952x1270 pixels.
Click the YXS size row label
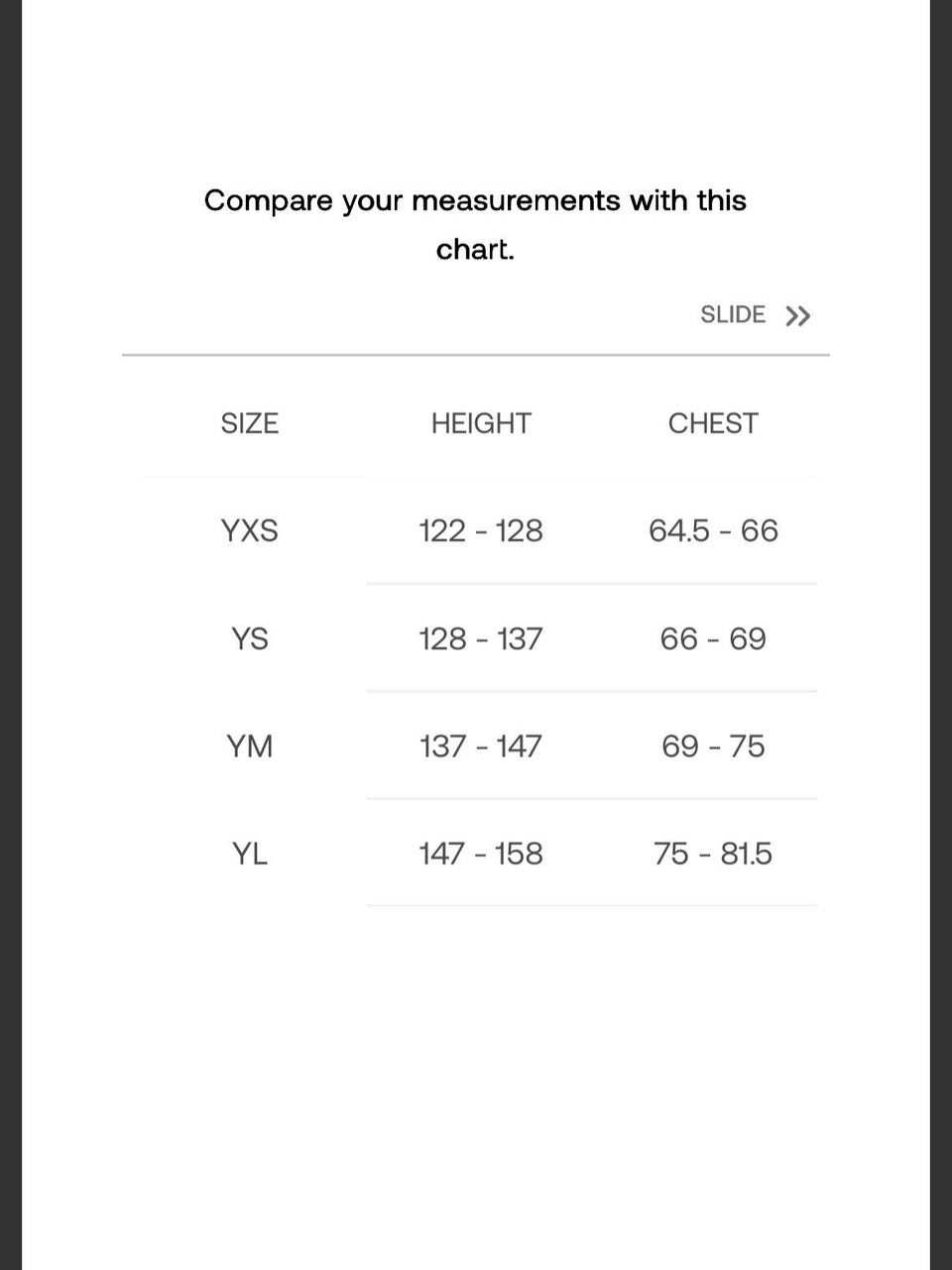coord(249,531)
